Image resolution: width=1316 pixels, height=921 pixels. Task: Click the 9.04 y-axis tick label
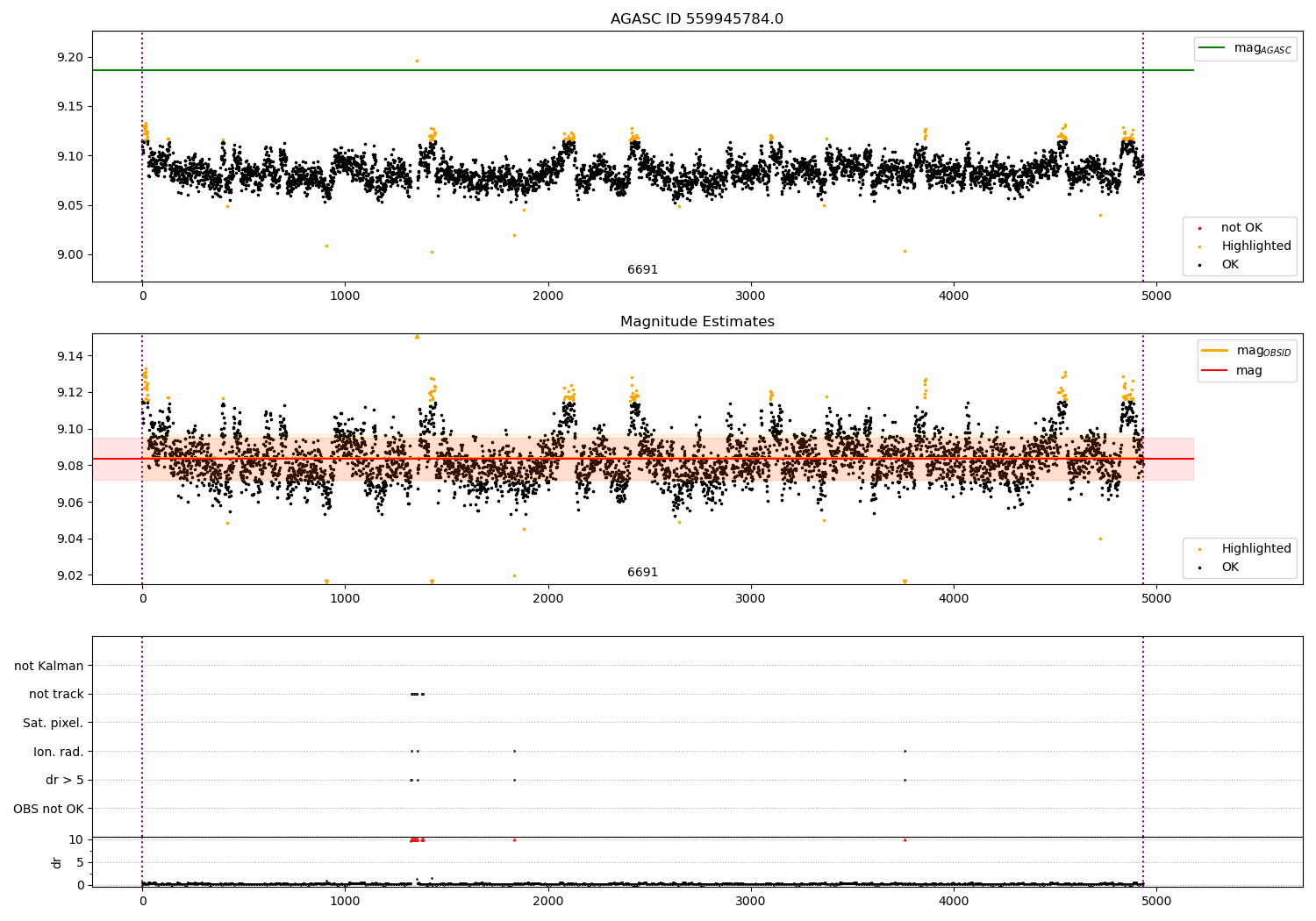[x=68, y=539]
